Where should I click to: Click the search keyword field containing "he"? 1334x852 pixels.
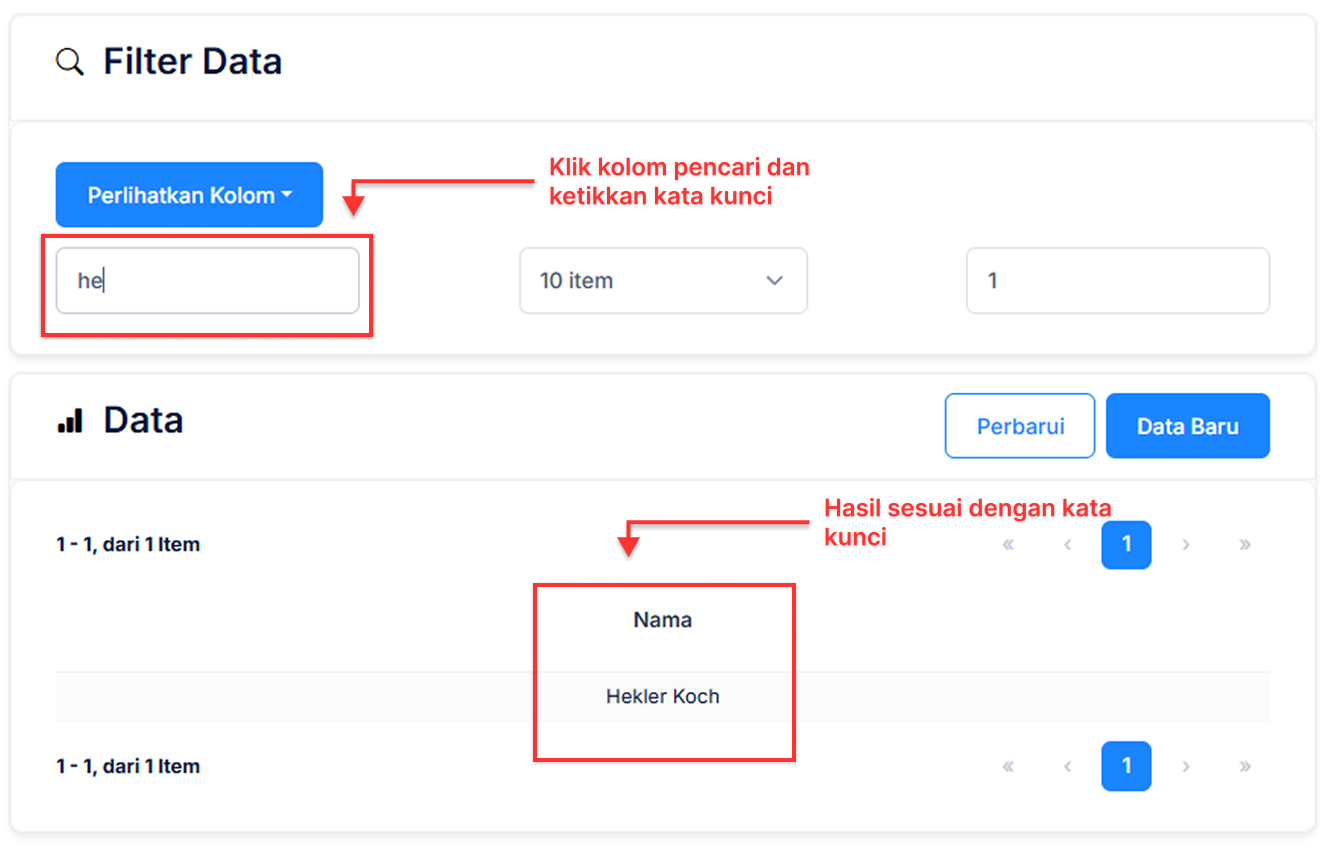(207, 281)
